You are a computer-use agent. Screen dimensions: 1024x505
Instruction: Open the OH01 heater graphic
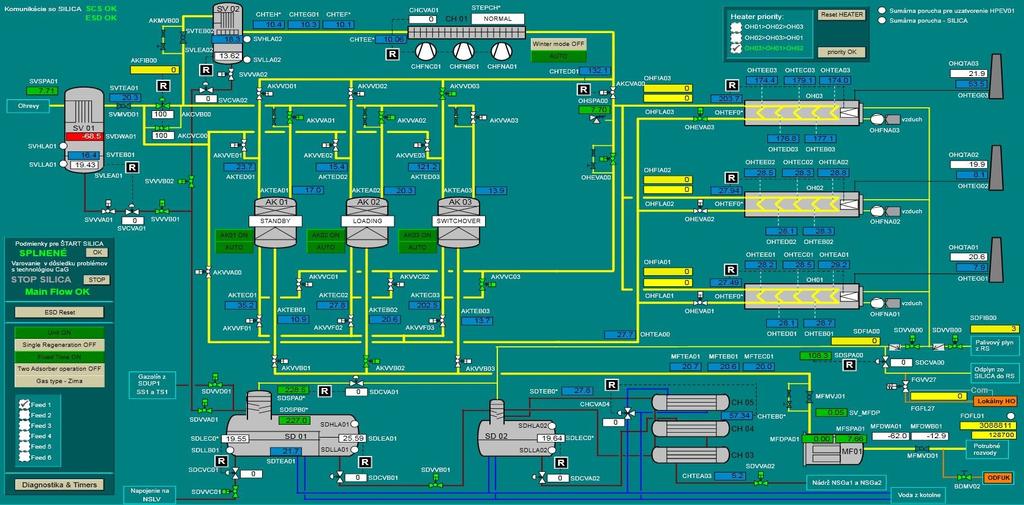pos(803,297)
